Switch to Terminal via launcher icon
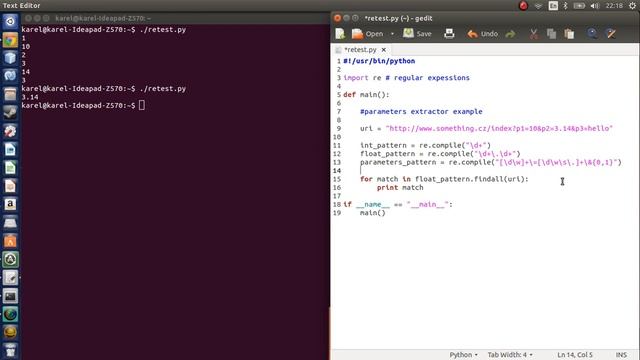Screen dimensions: 640x360 pos(10,296)
